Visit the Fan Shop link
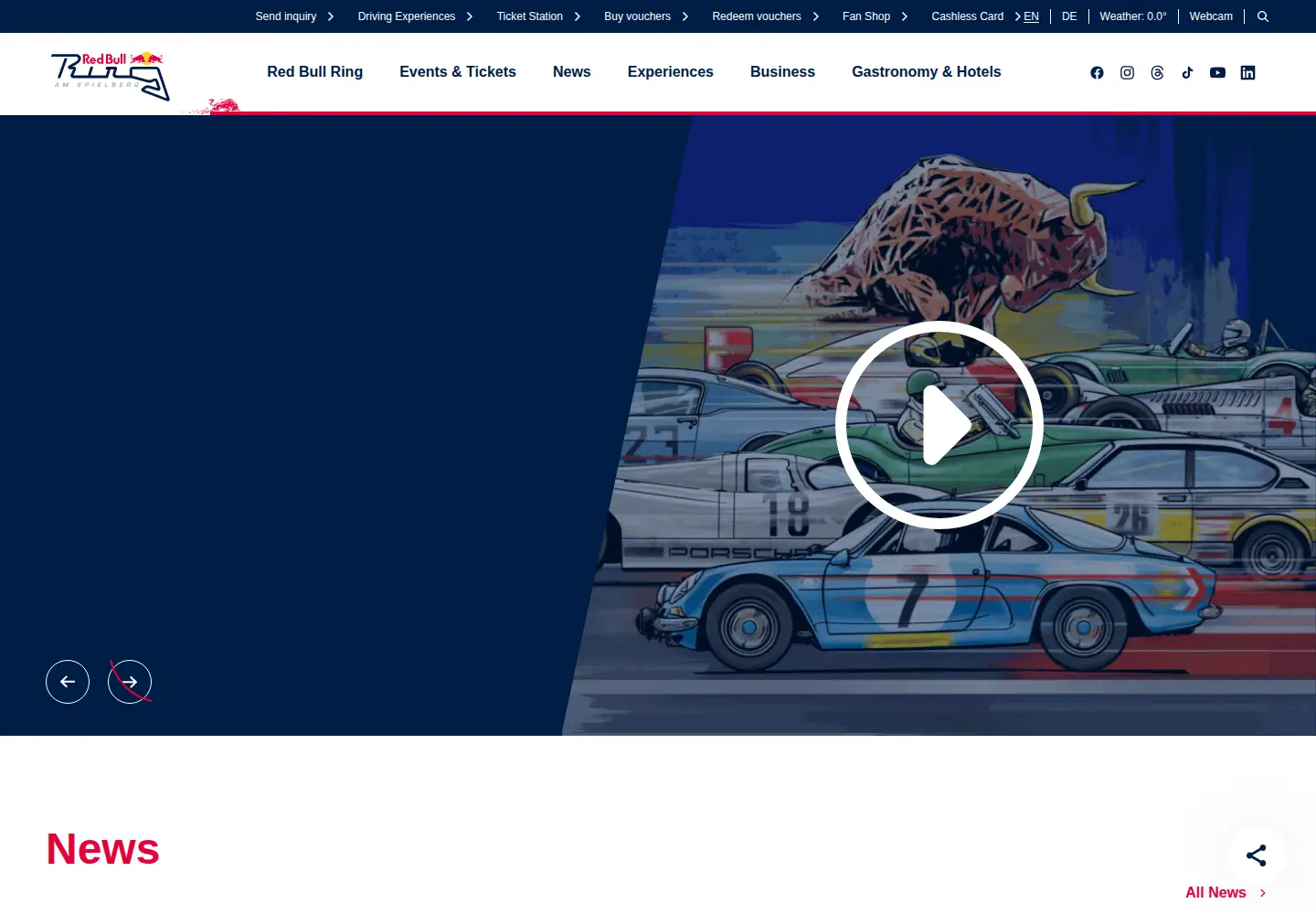Viewport: 1316px width, 914px height. (x=876, y=16)
